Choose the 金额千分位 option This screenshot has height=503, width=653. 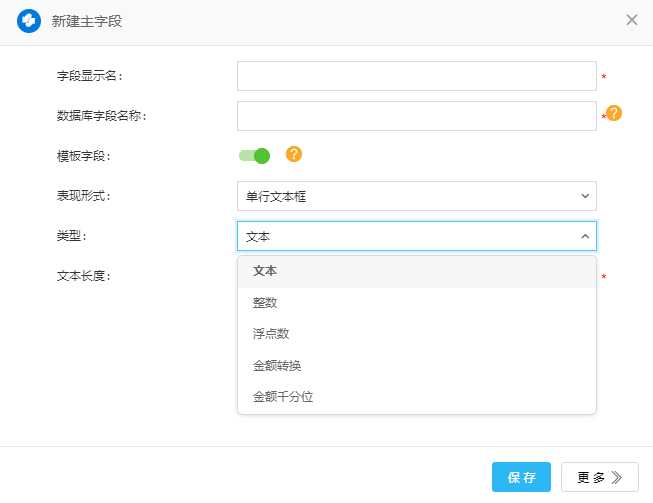[x=283, y=397]
